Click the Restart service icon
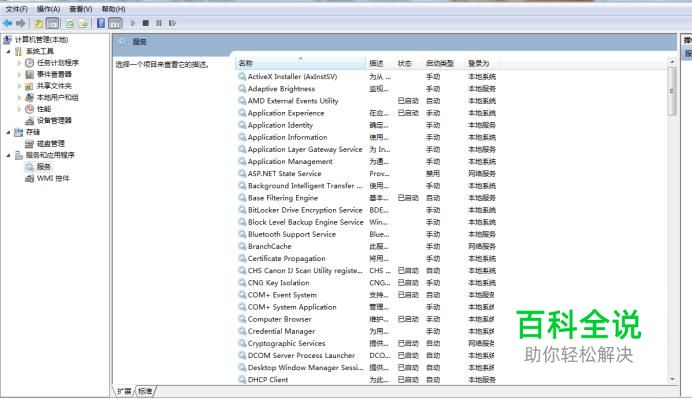The height and width of the screenshot is (399, 692). click(172, 23)
